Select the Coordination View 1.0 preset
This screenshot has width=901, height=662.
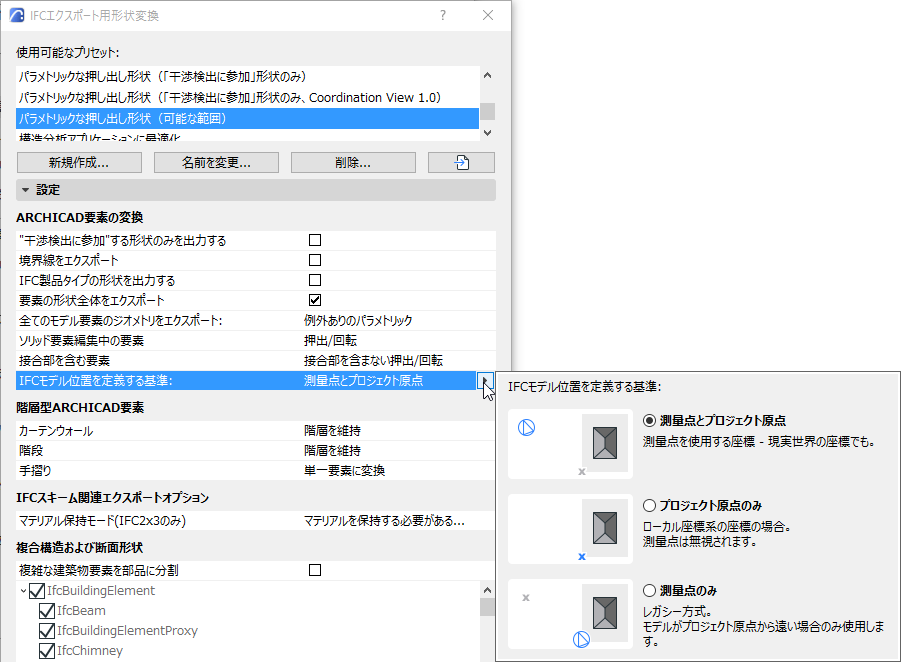248,98
